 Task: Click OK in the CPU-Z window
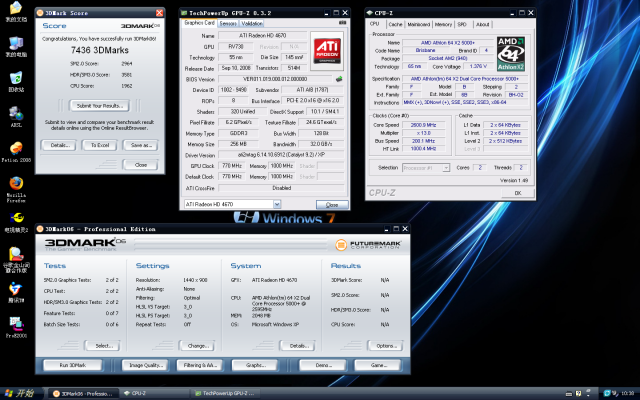[518, 193]
